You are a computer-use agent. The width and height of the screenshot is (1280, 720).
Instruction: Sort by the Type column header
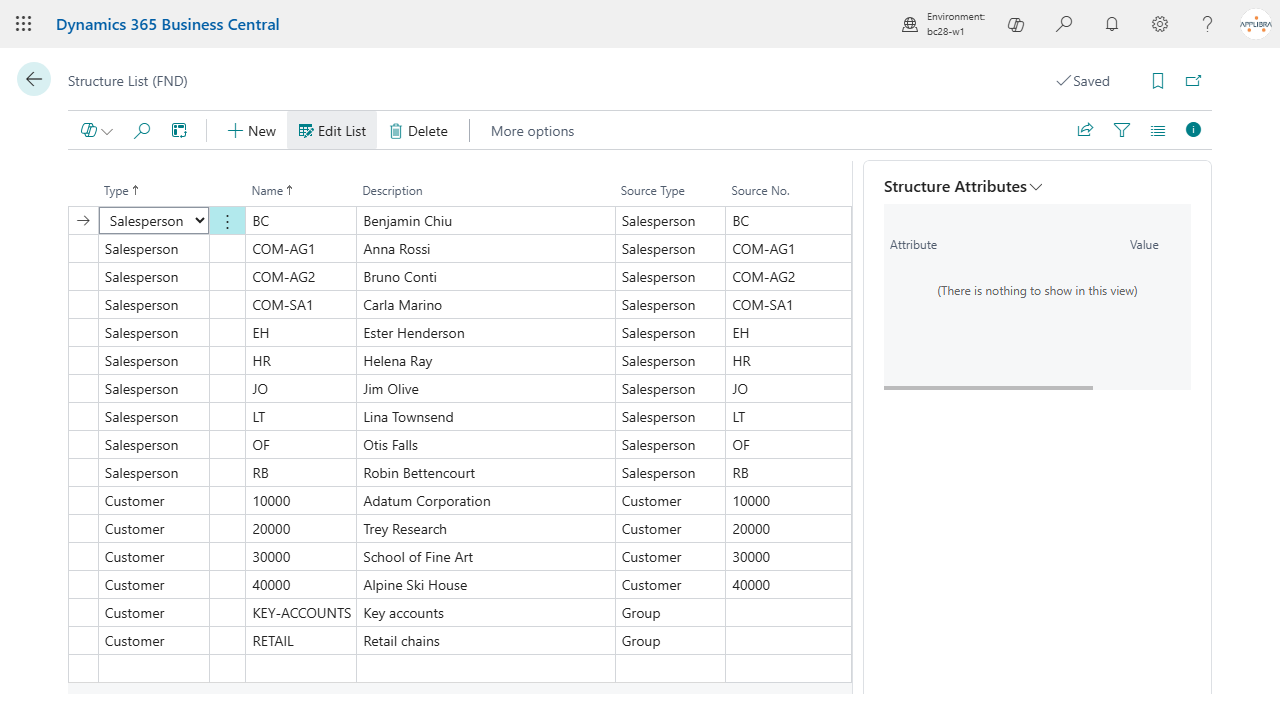coord(122,191)
